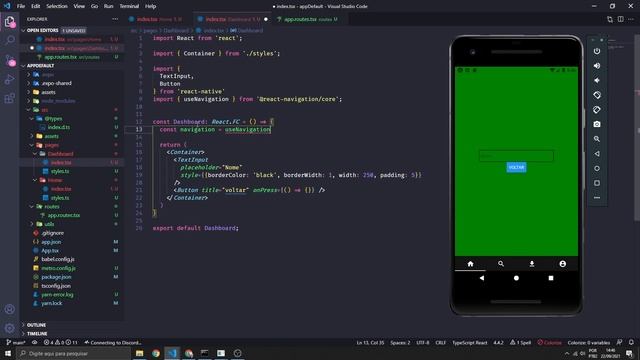Open the Terminal menu
640x360 pixels.
[x=129, y=6]
